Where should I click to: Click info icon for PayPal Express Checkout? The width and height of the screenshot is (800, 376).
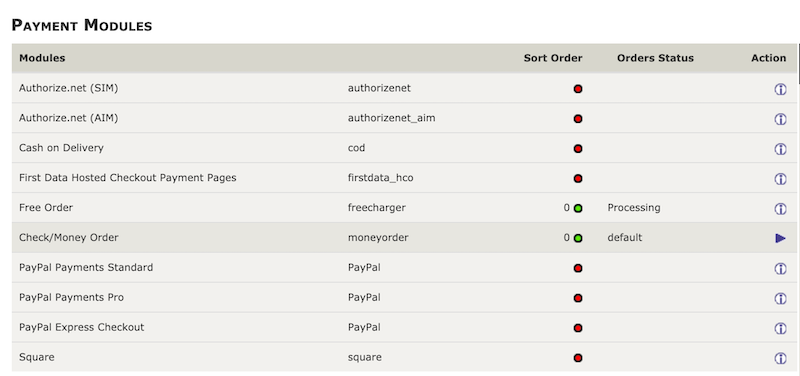[x=780, y=328]
